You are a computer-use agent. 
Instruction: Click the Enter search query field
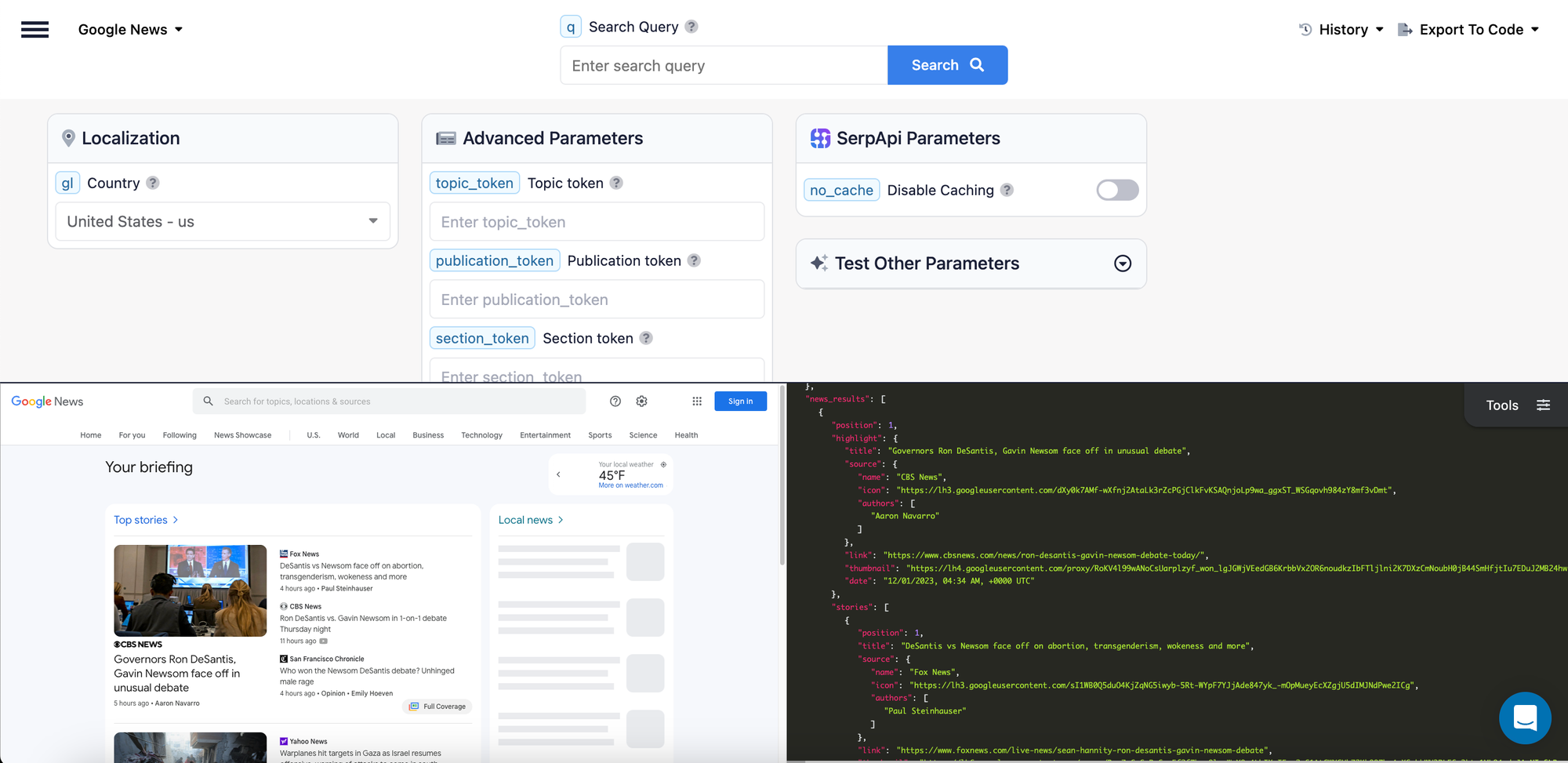tap(724, 65)
